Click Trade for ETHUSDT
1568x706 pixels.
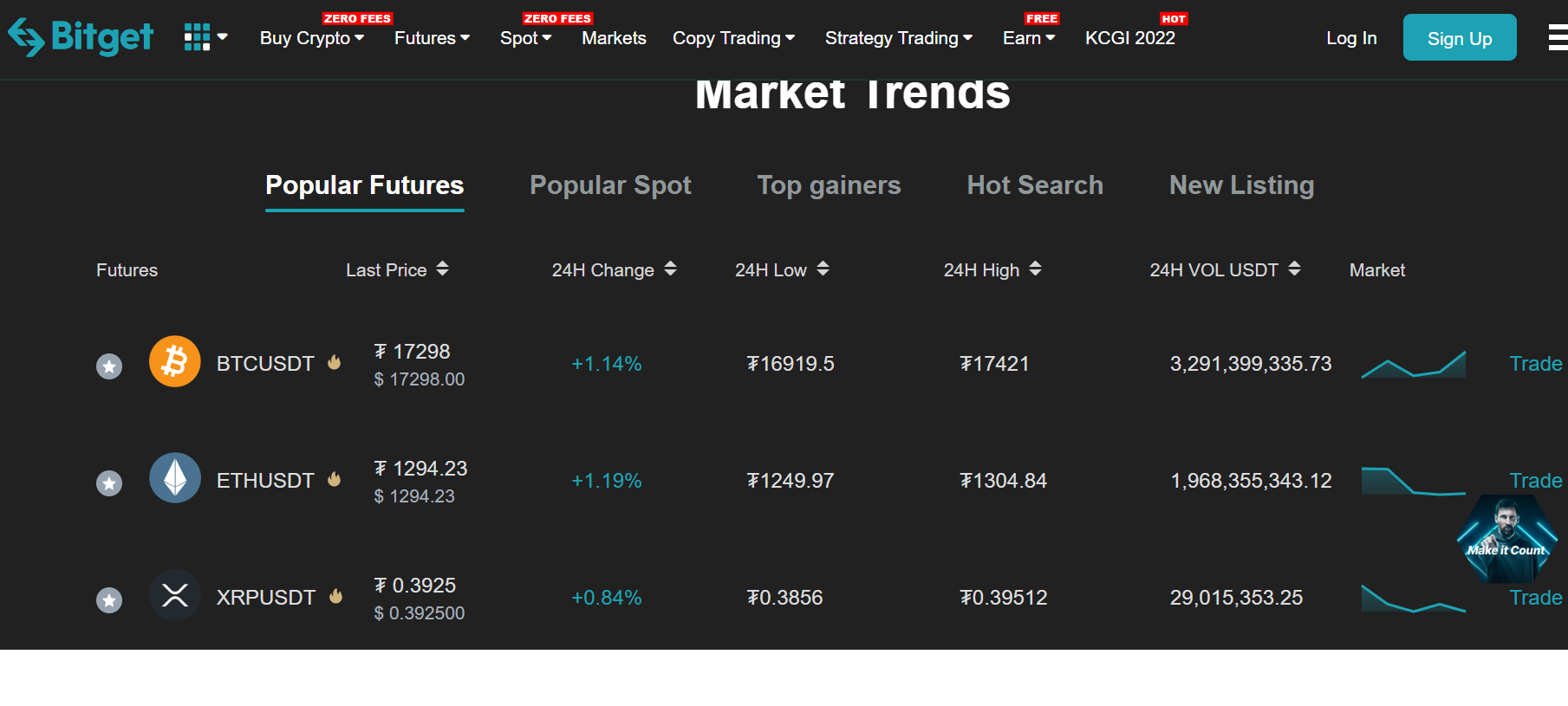point(1536,481)
